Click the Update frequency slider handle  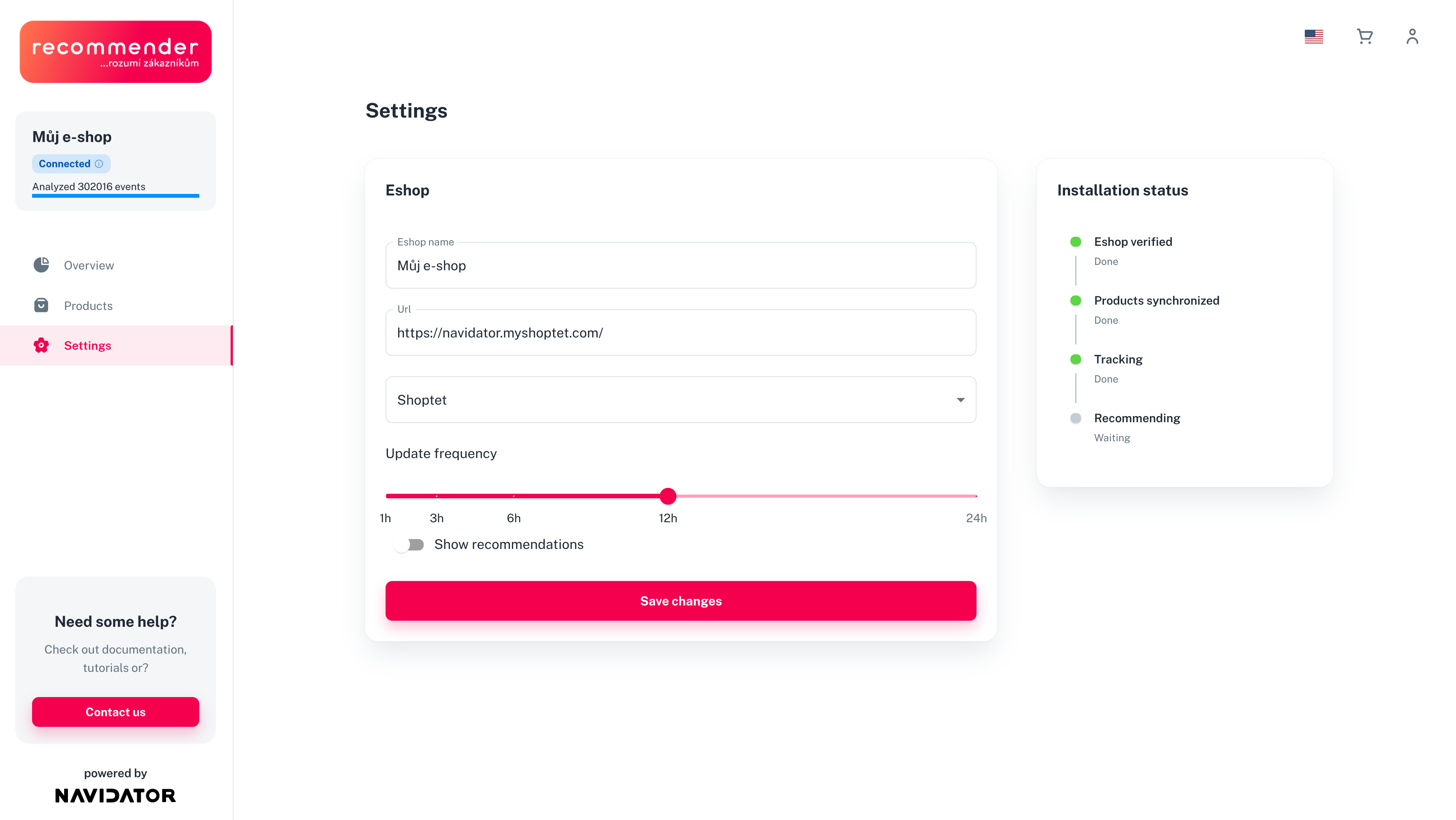coord(668,496)
